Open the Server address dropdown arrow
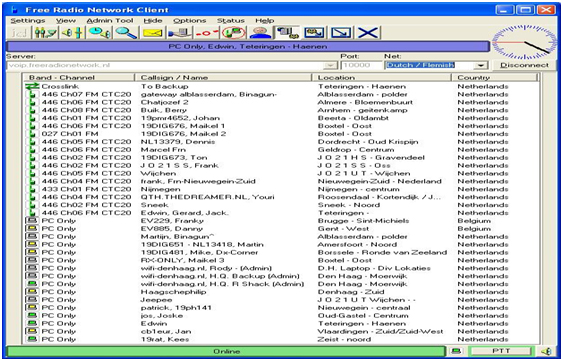The height and width of the screenshot is (361, 563). click(330, 65)
